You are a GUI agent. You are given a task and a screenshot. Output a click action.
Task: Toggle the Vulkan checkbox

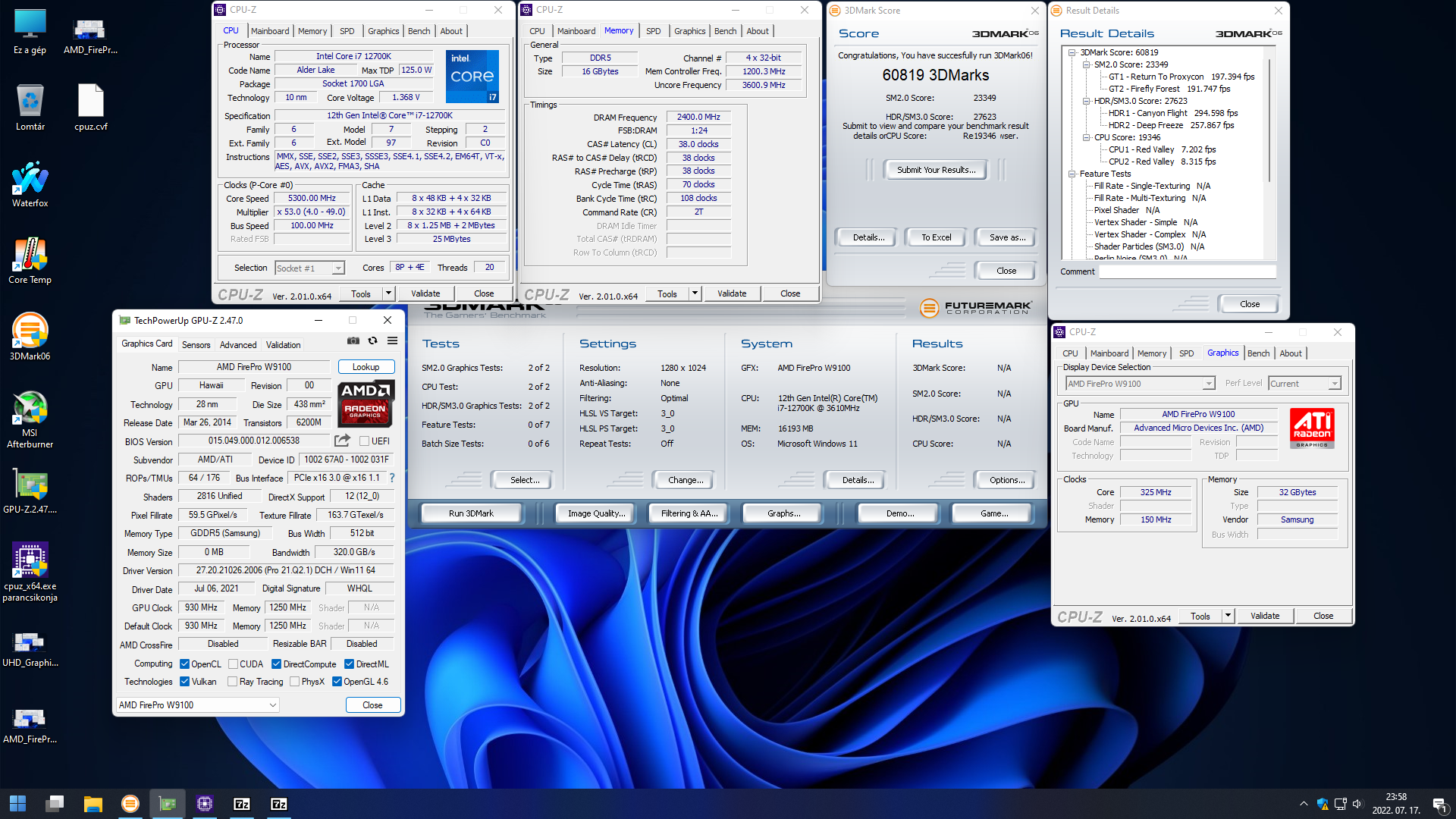[184, 682]
